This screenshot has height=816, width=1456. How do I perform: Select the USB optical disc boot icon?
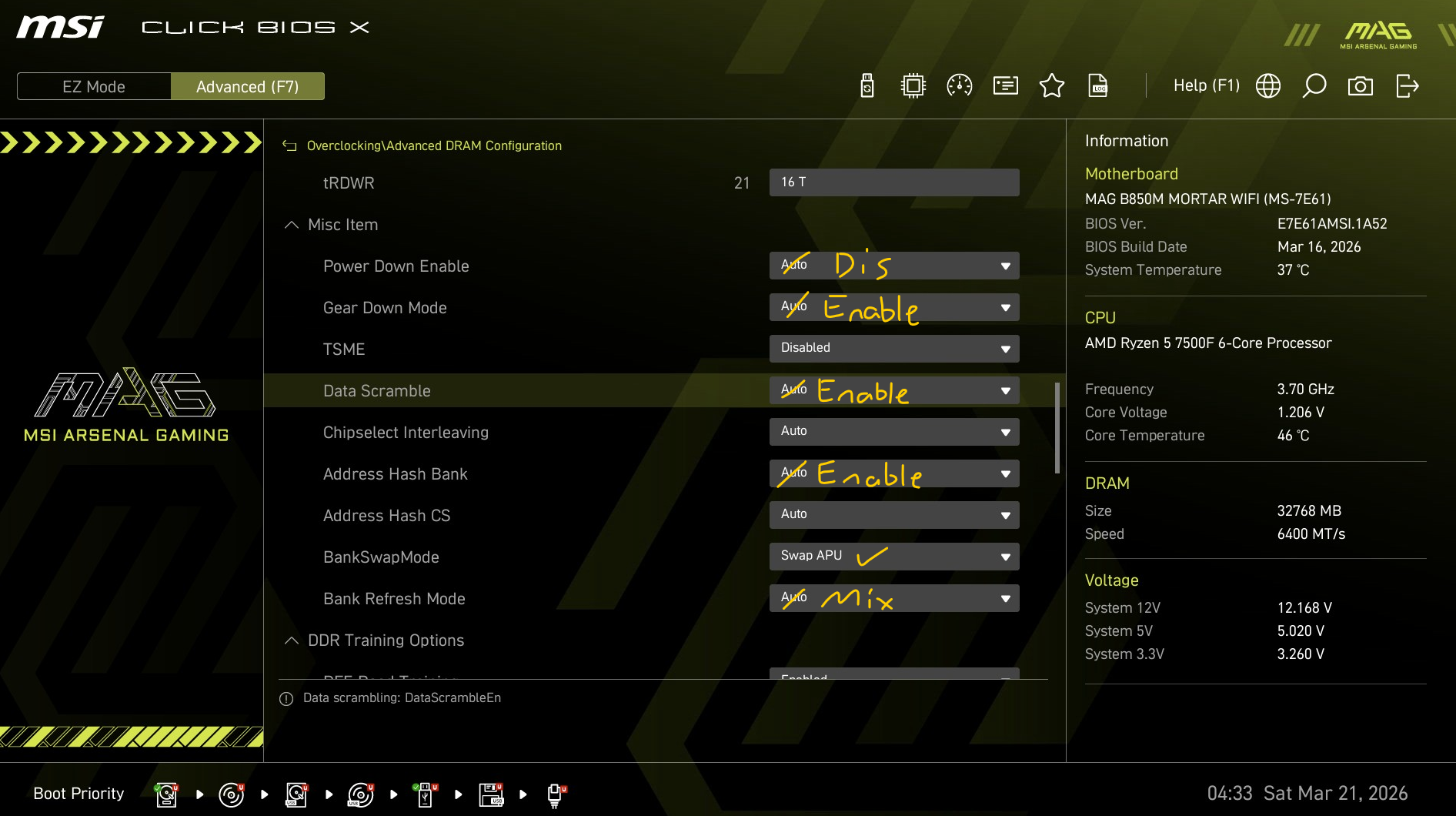pyautogui.click(x=361, y=794)
